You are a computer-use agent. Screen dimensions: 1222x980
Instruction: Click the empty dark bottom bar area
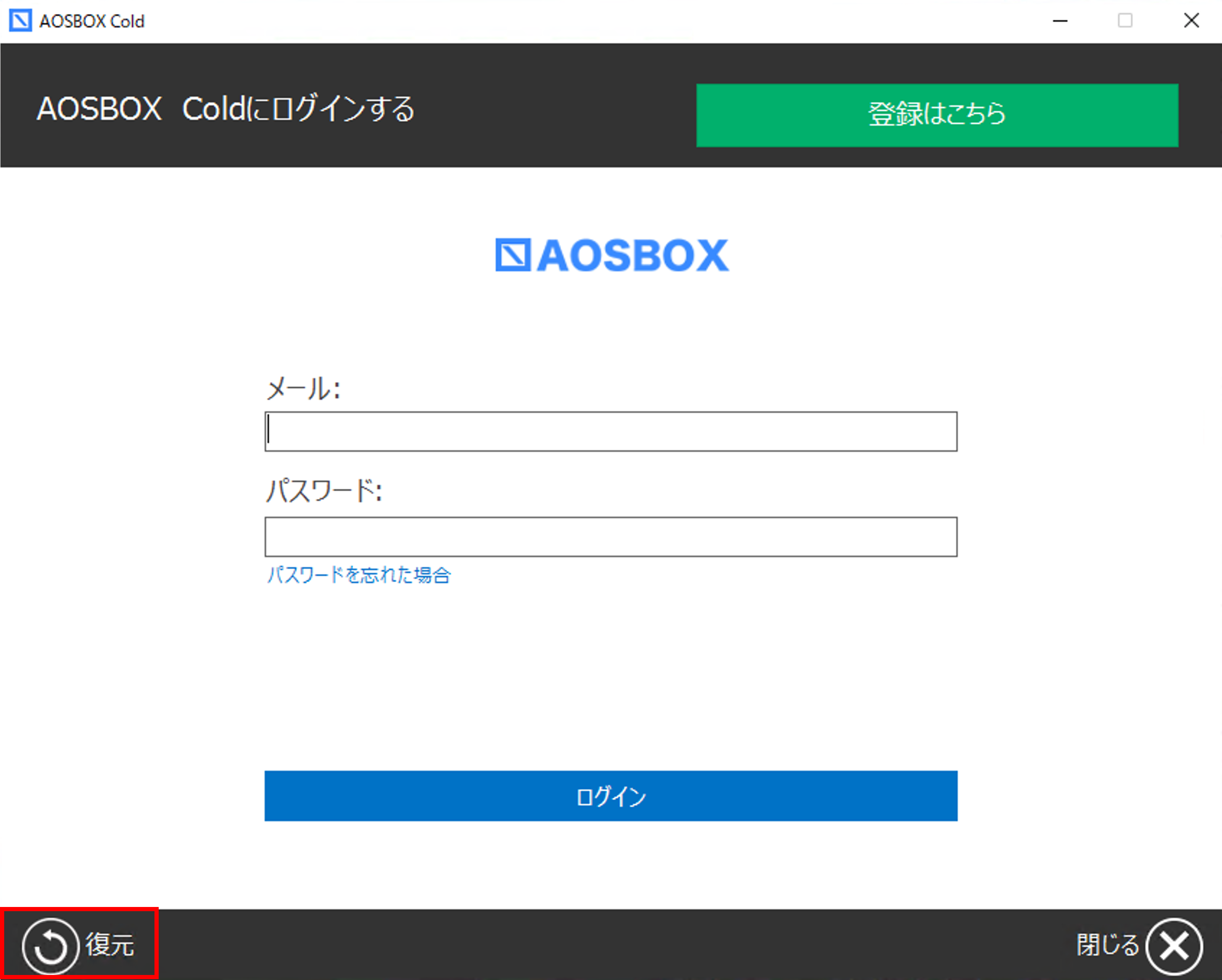[x=612, y=945]
